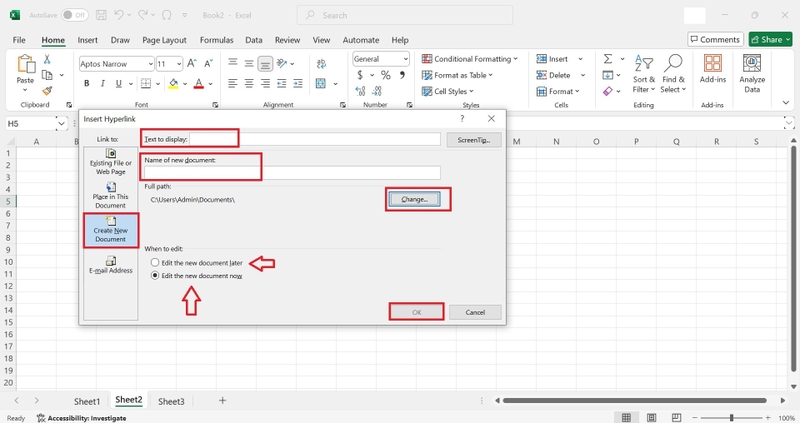Toggle Italic formatting
Image resolution: width=800 pixels, height=423 pixels.
click(103, 83)
